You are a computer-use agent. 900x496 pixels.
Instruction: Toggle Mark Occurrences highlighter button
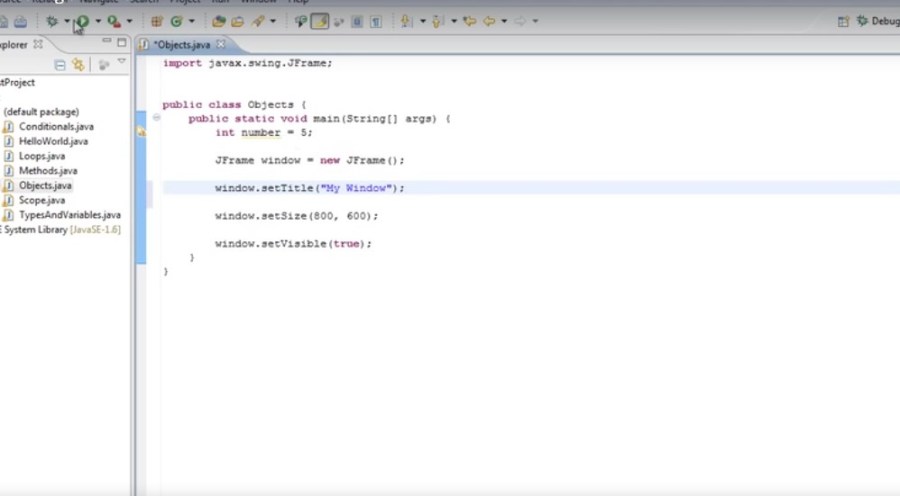(x=319, y=21)
